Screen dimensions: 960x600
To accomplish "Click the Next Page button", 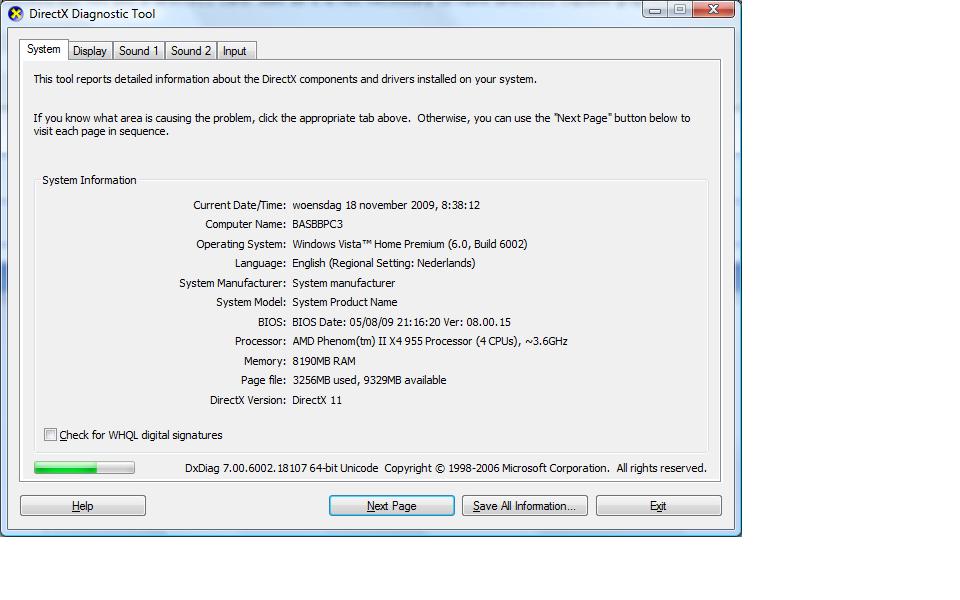I will [392, 506].
